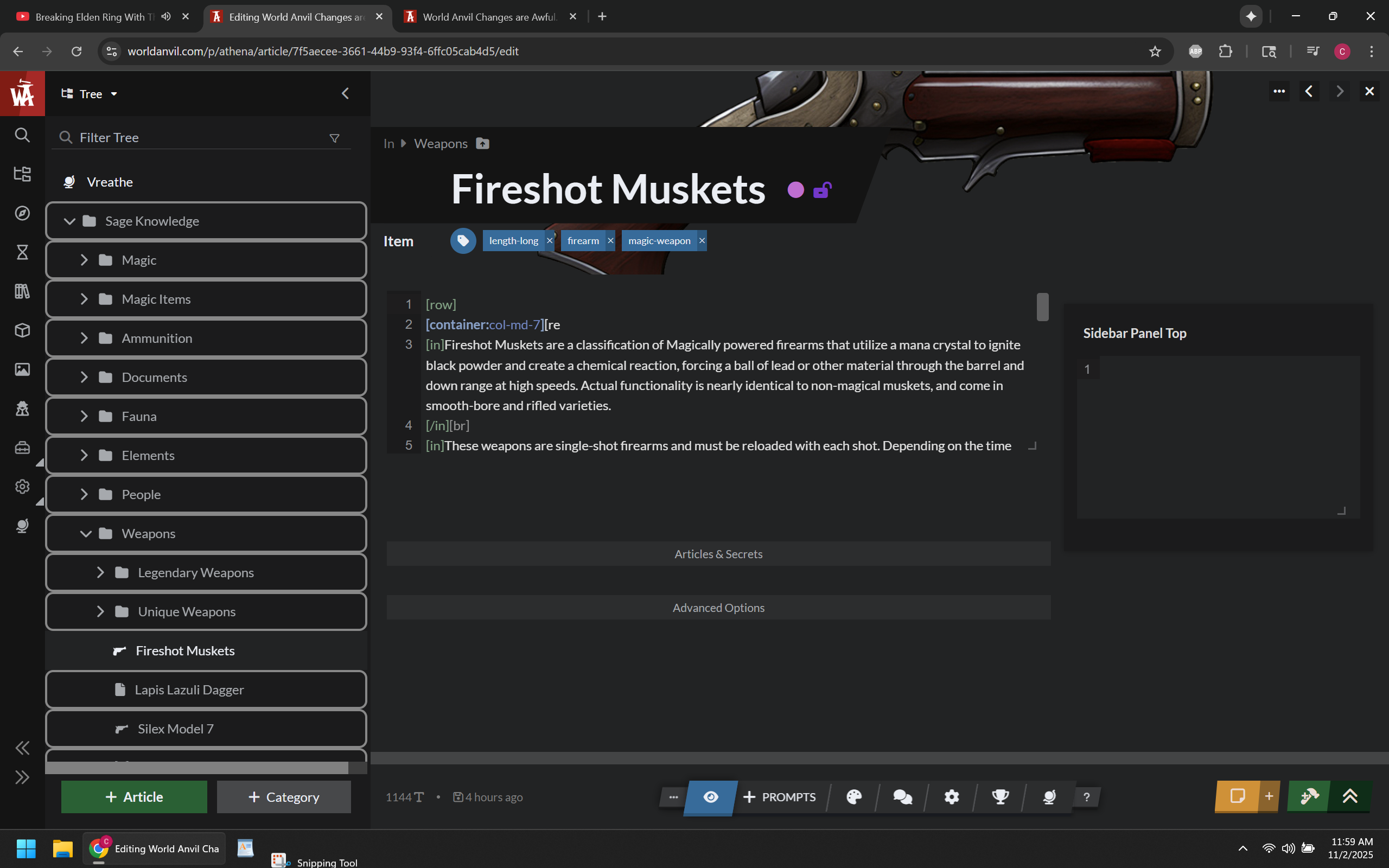
Task: Open the hourglass timelines icon in left sidebar
Action: pos(22,252)
